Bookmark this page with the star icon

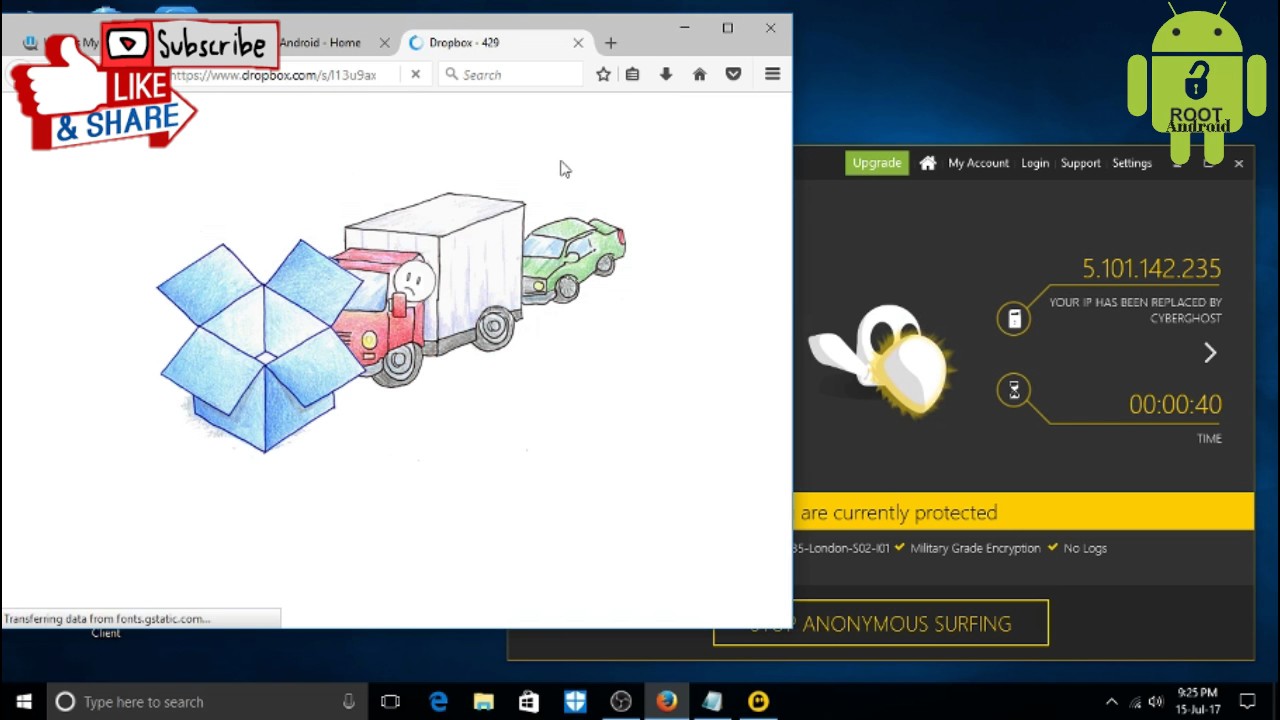click(x=603, y=74)
